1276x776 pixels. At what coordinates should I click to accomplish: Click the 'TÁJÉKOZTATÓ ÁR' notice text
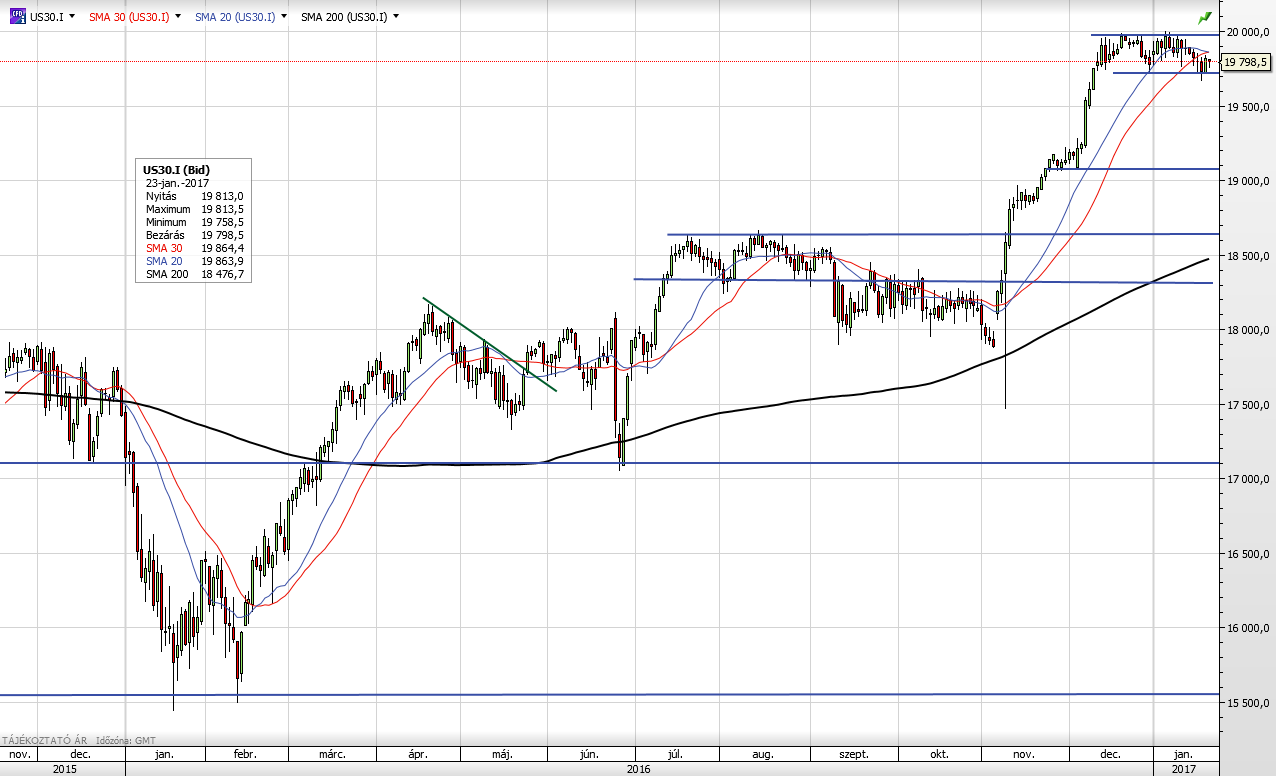click(x=44, y=740)
